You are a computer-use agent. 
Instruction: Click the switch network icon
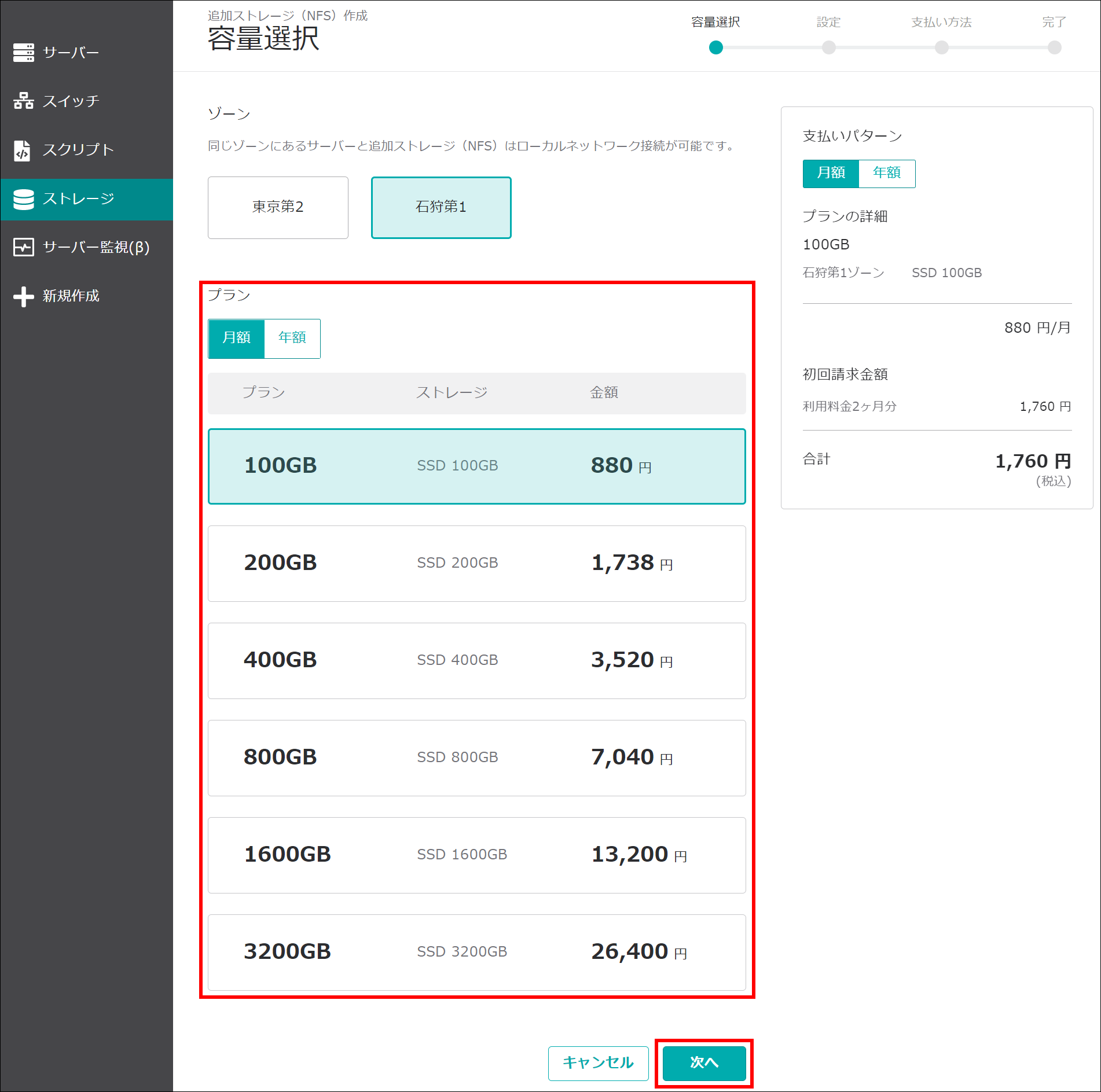tap(24, 101)
